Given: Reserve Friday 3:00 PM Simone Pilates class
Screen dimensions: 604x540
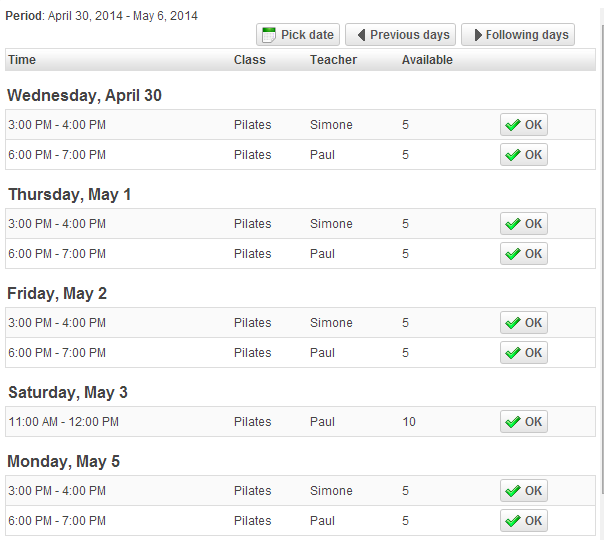Looking at the screenshot, I should [x=524, y=323].
